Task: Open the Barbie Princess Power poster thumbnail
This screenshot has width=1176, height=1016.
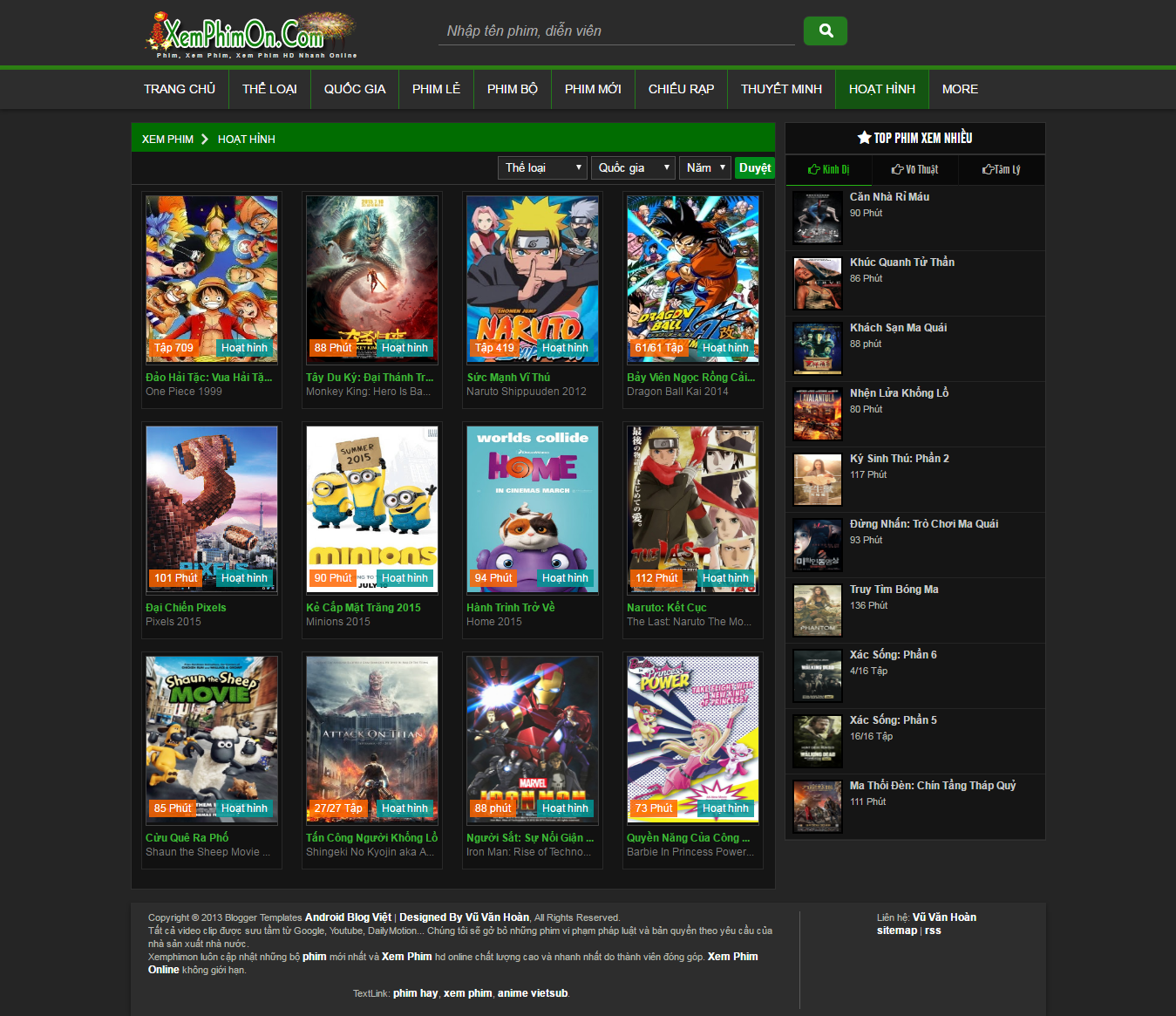Action: click(x=693, y=739)
